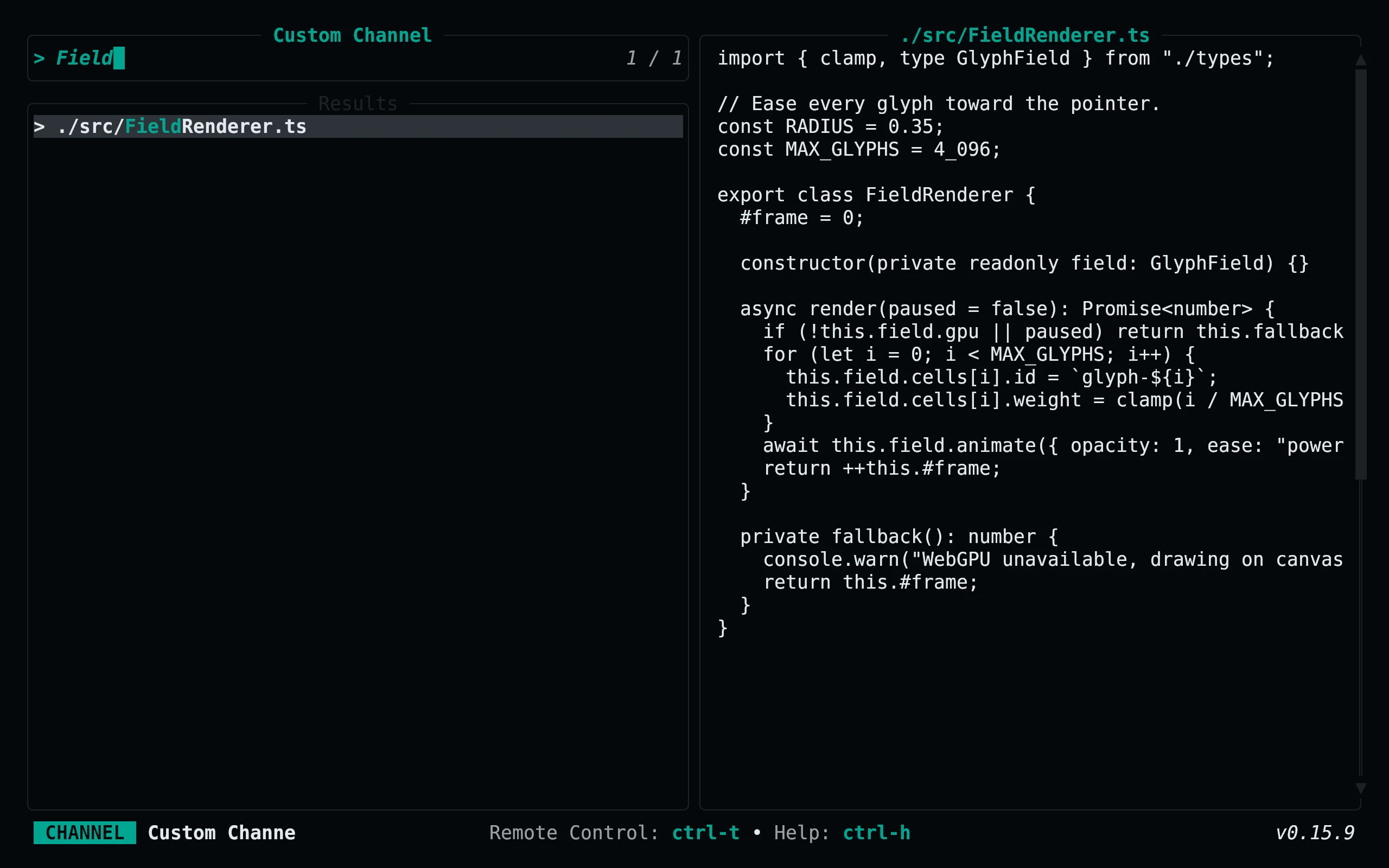This screenshot has height=868, width=1389.
Task: Click the for loop MAX_GLYPHS line
Action: [979, 354]
